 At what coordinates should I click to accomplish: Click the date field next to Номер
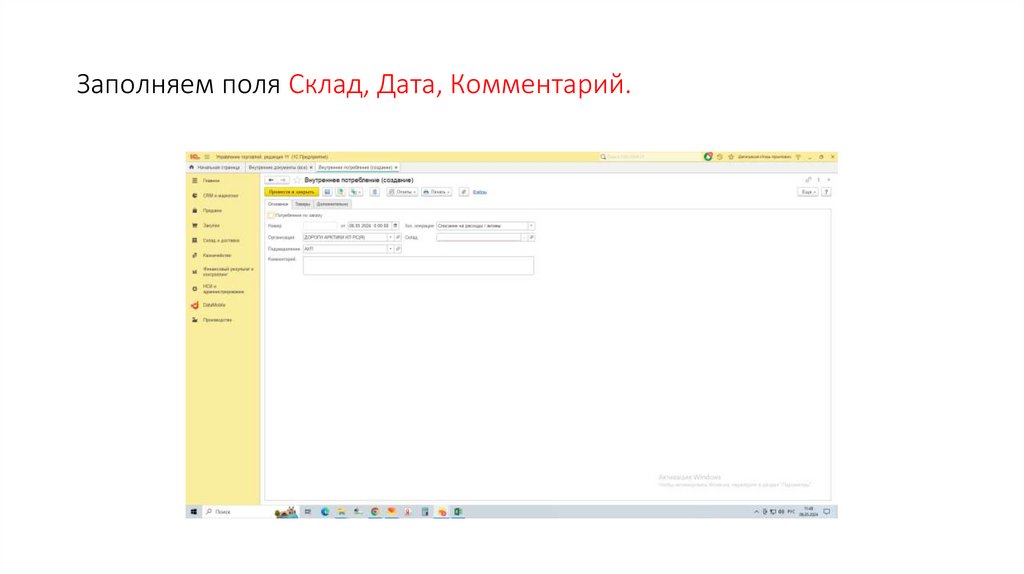pos(368,226)
